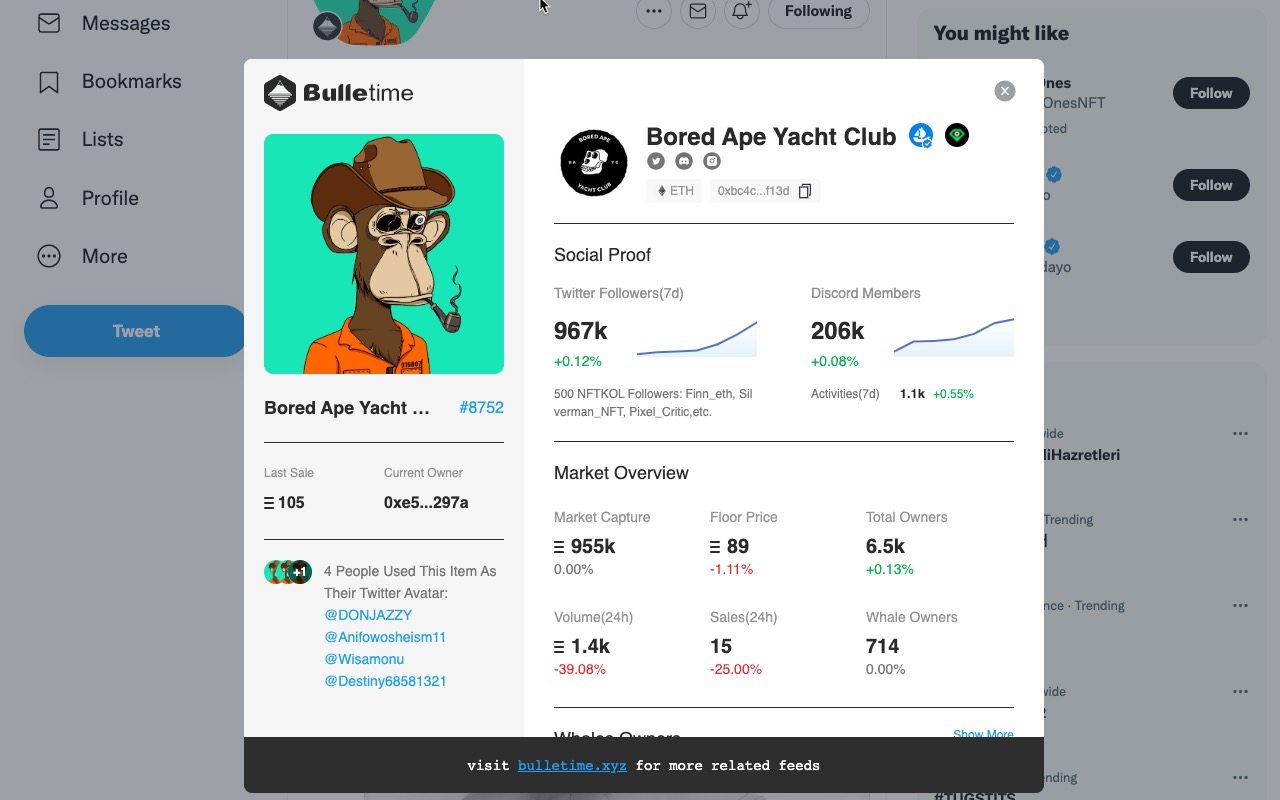Open the trending topic options ellipsis
The height and width of the screenshot is (800, 1280).
[1240, 519]
